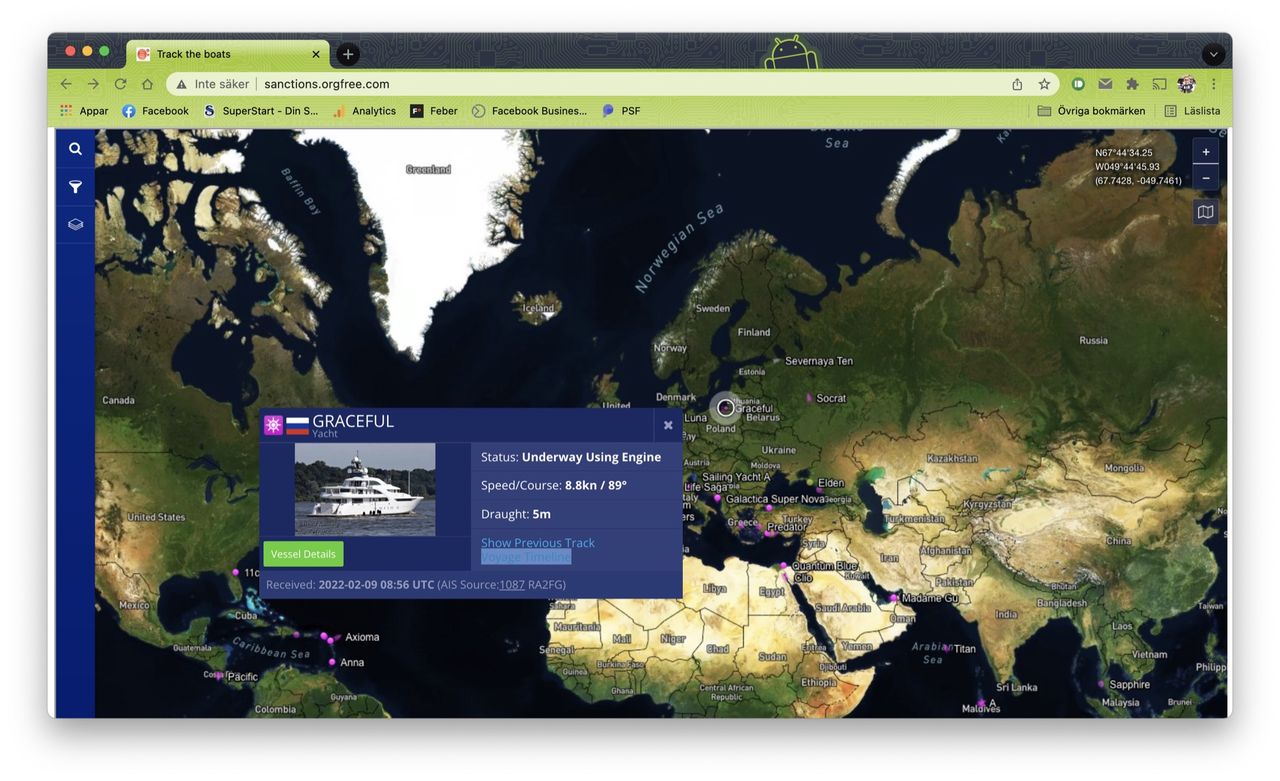Close the GRACEFUL vessel popup

[x=668, y=425]
